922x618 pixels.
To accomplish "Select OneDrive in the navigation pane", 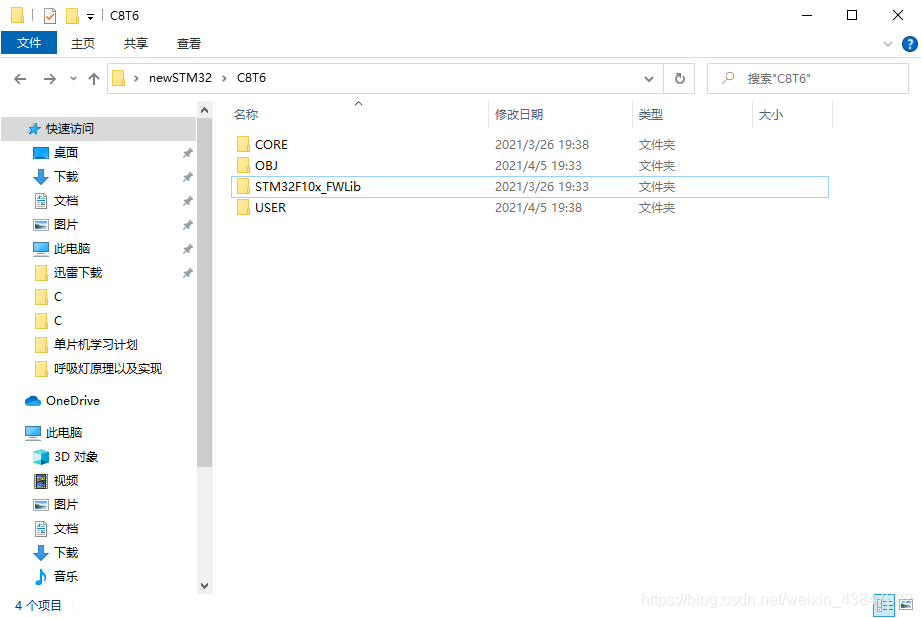I will (x=72, y=401).
